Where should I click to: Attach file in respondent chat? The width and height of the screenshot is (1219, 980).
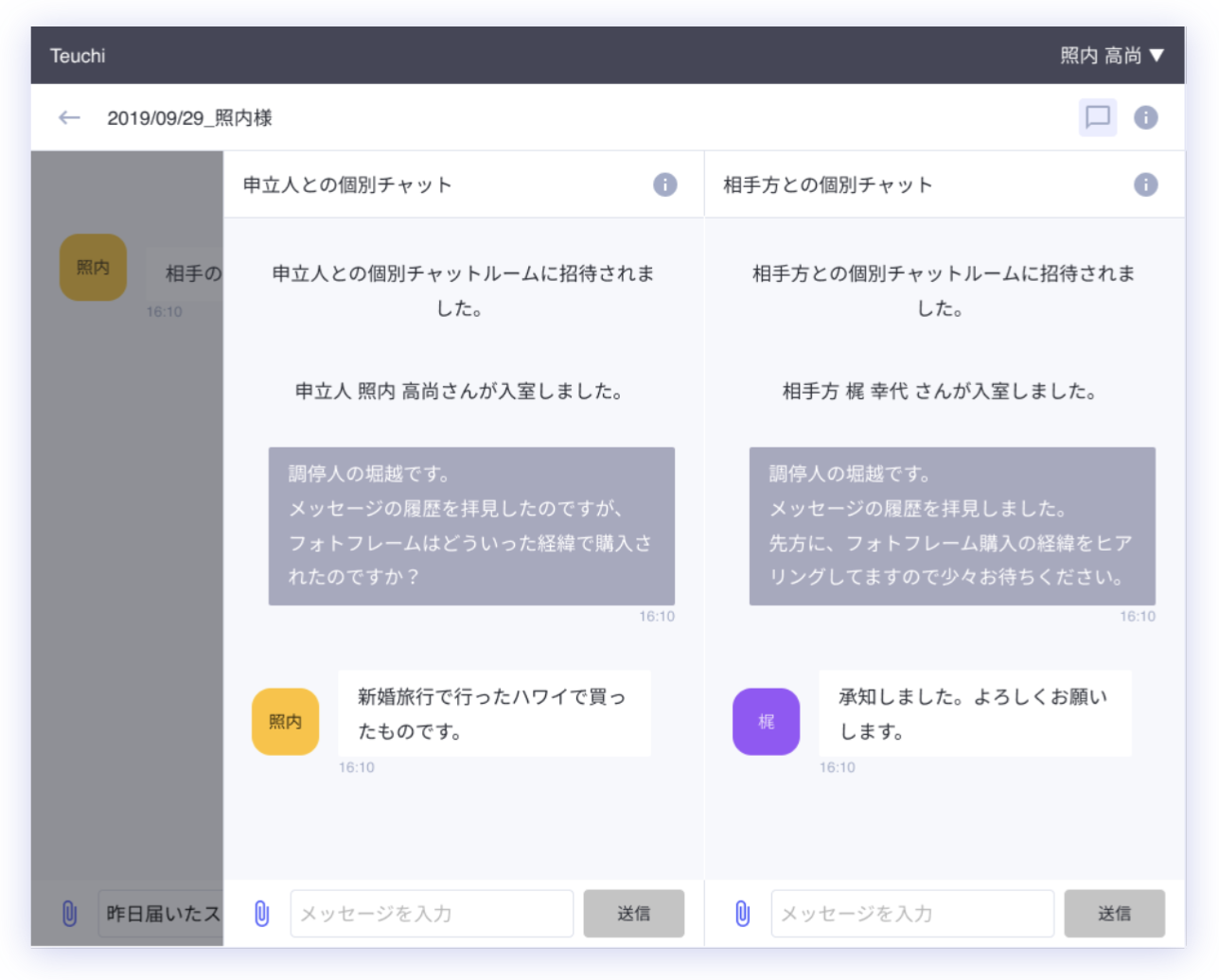pyautogui.click(x=743, y=914)
